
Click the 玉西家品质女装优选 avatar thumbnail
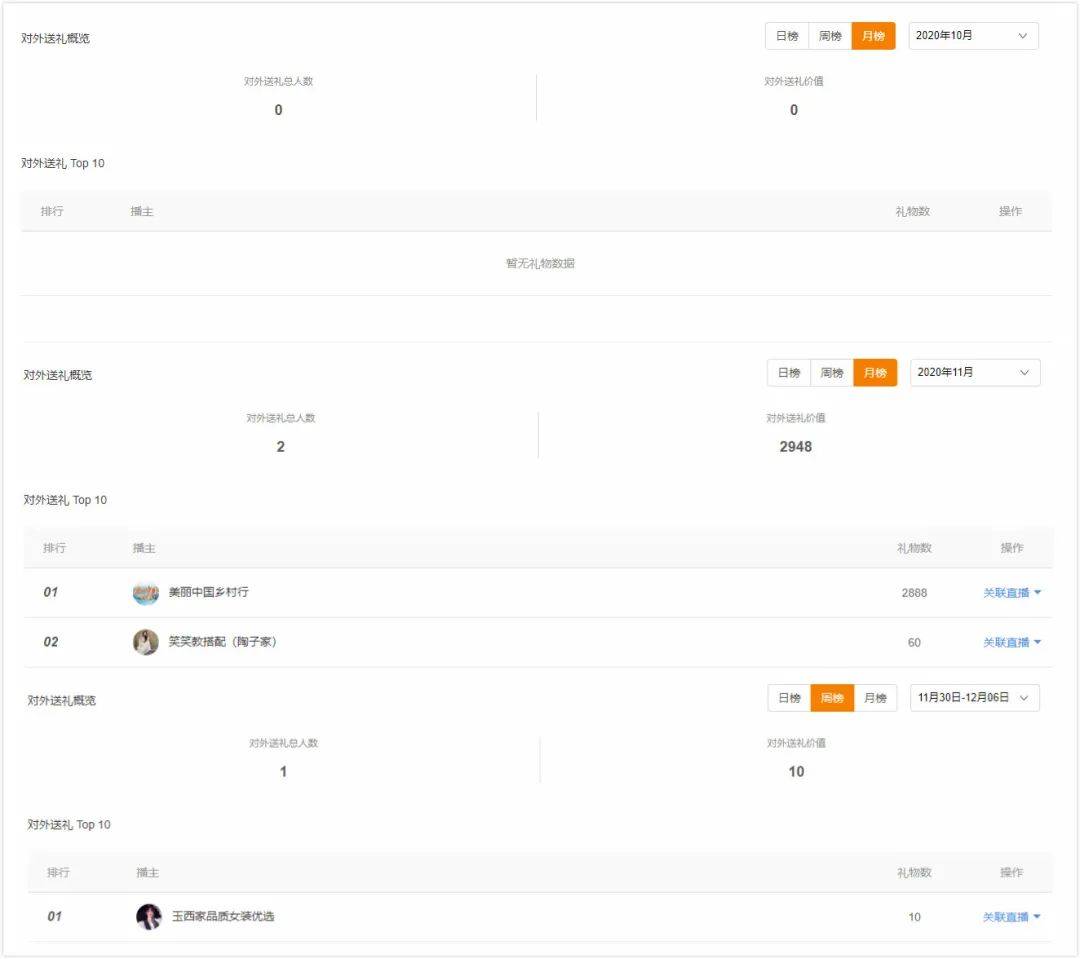click(x=149, y=917)
